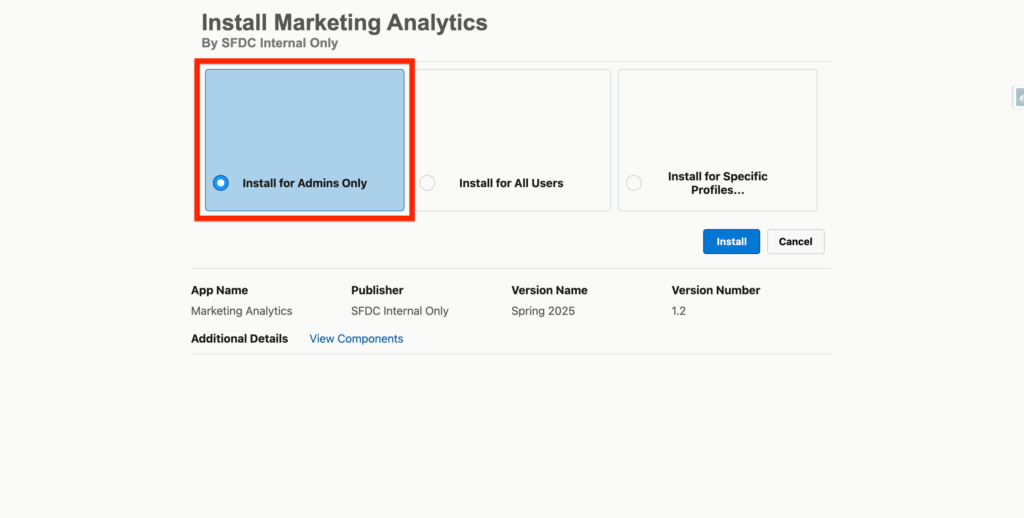Click the "By SFDC Internal Only" subtitle

[270, 44]
